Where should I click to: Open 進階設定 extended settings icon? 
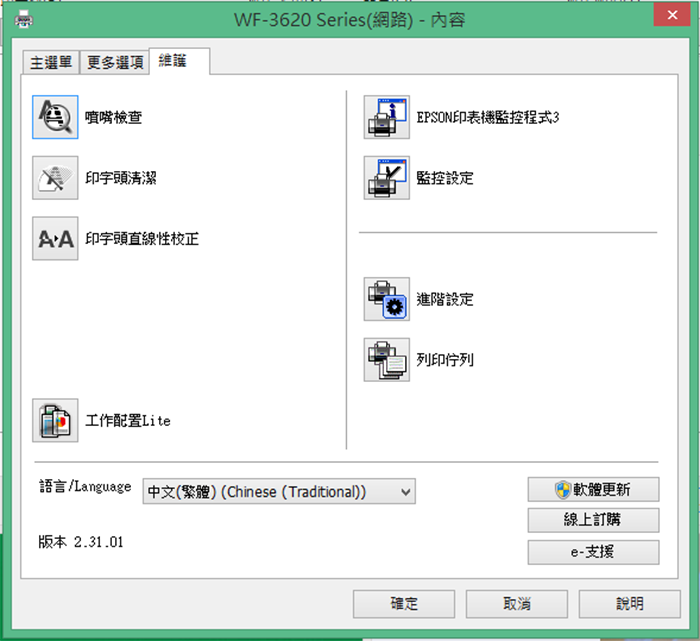point(387,299)
